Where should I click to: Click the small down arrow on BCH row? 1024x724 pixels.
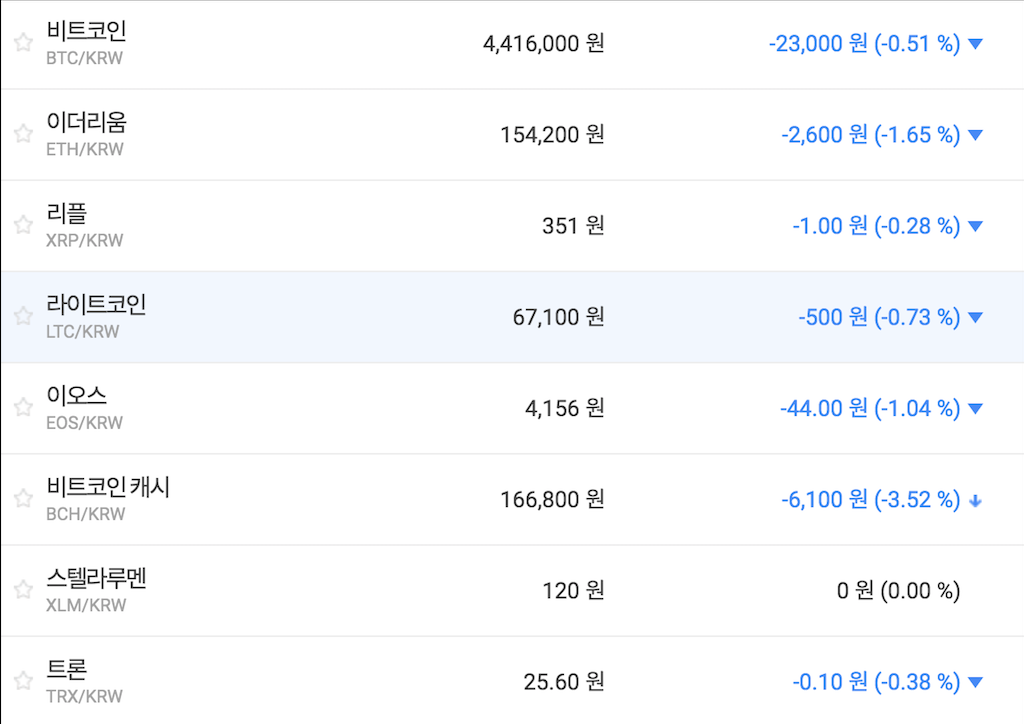[x=976, y=500]
